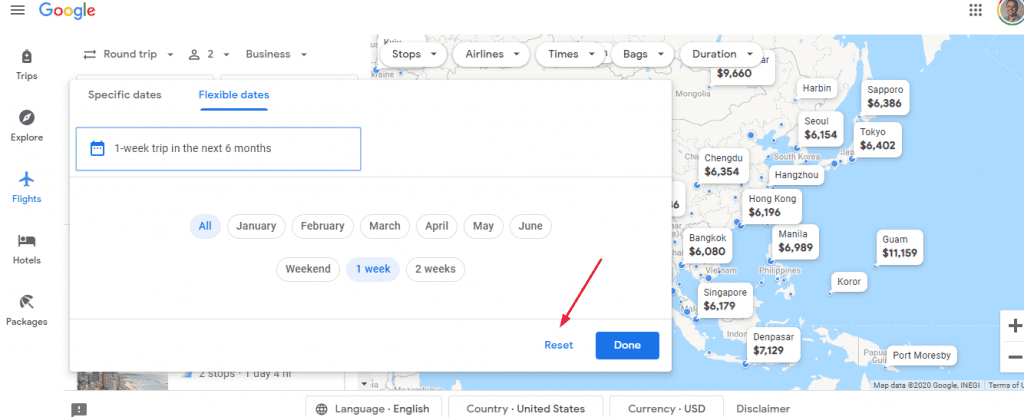Select Flights airplane in sidebar

click(27, 187)
